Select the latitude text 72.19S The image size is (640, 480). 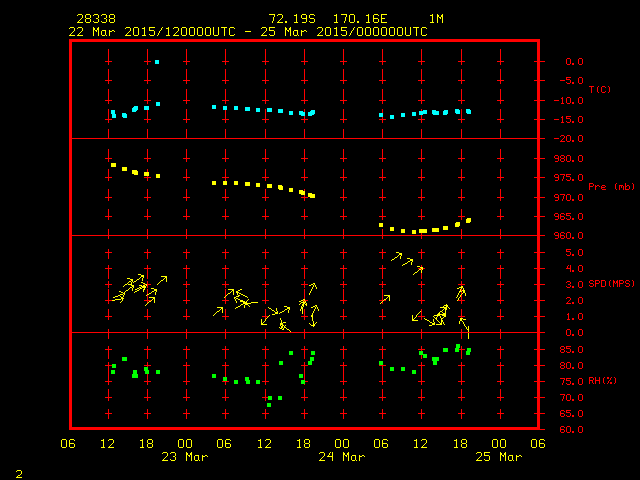point(292,19)
